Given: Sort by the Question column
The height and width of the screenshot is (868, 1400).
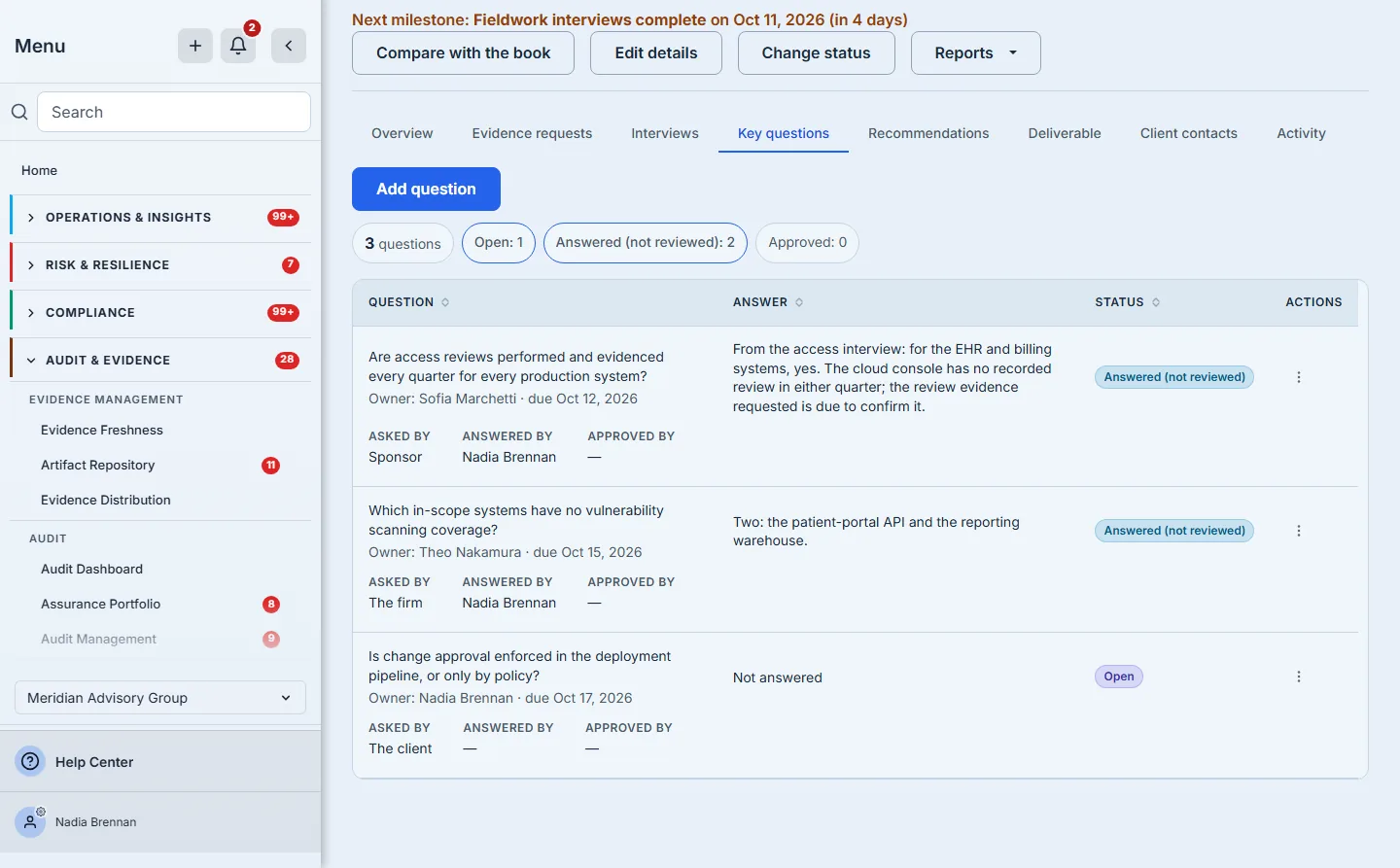Looking at the screenshot, I should [x=408, y=302].
